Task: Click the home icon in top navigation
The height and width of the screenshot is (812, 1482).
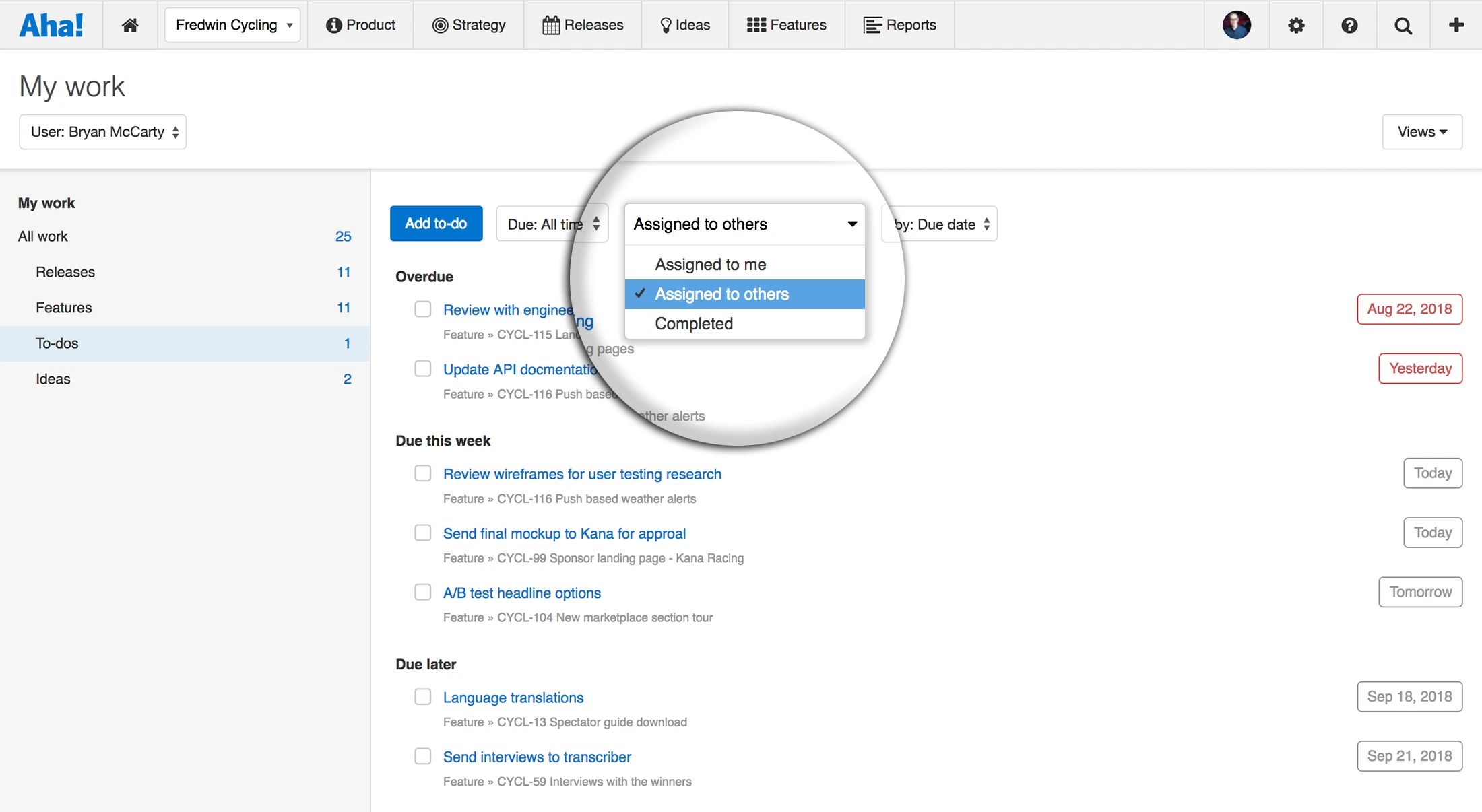Action: [x=130, y=25]
